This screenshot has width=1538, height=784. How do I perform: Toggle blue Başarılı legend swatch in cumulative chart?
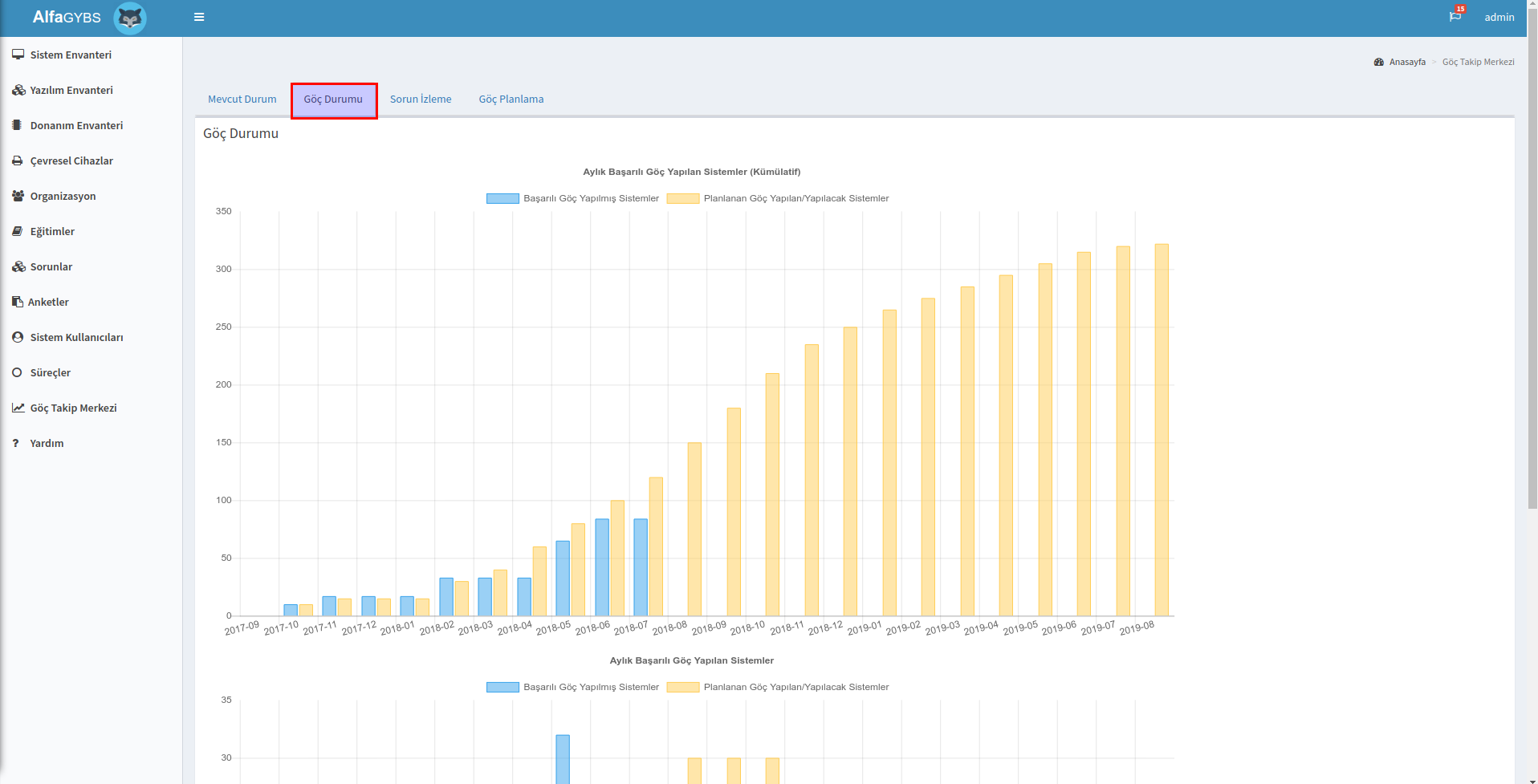(x=502, y=198)
